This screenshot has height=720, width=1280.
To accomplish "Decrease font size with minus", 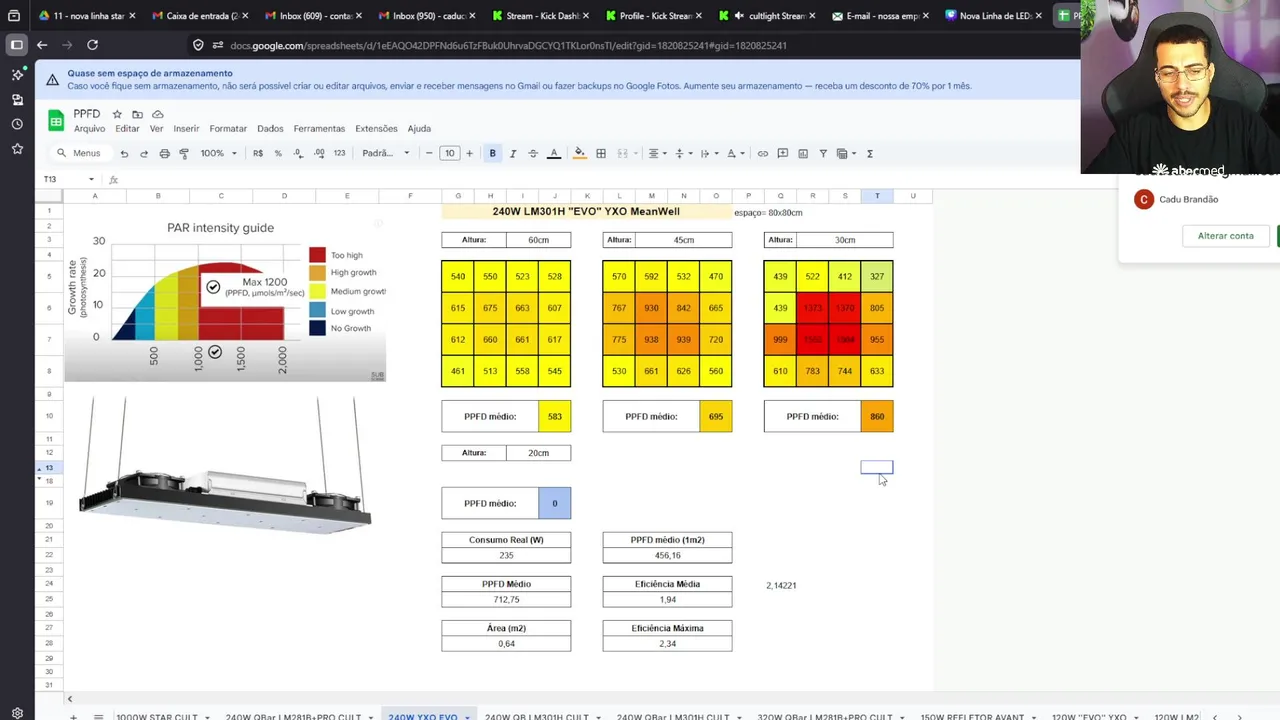I will [x=429, y=153].
